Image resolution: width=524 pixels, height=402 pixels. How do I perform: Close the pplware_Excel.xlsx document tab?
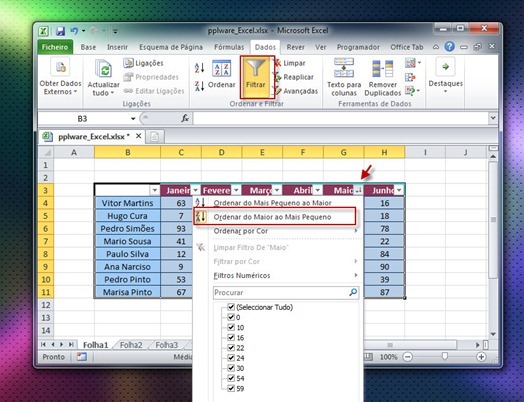138,136
